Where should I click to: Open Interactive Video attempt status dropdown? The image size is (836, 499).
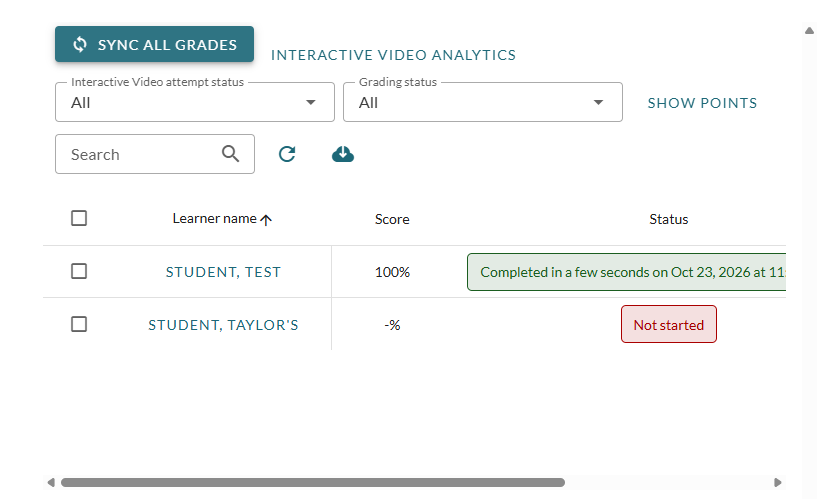tap(195, 102)
